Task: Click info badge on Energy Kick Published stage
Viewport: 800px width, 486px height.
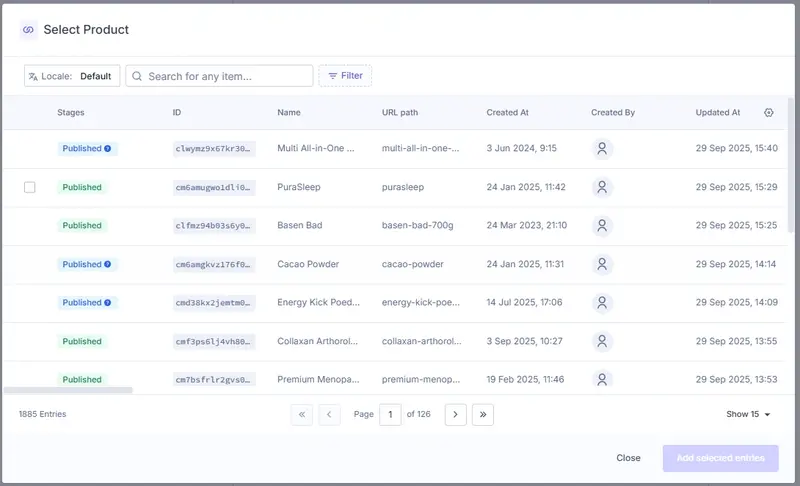Action: [108, 302]
